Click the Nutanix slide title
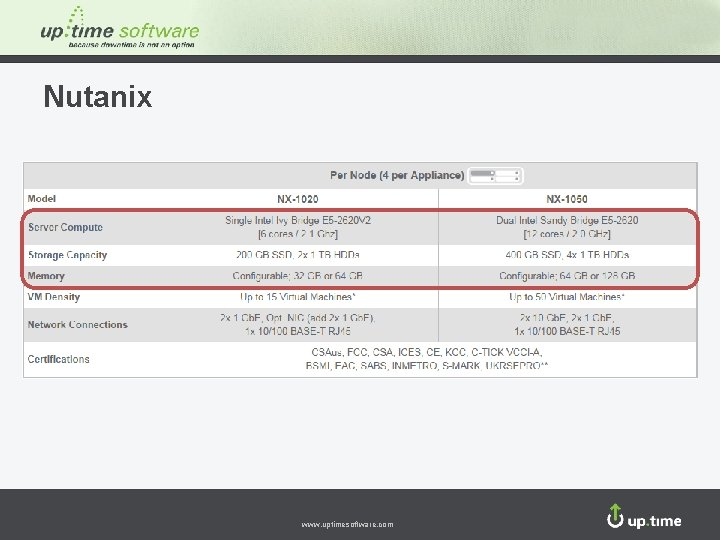The image size is (720, 540). pyautogui.click(x=98, y=96)
